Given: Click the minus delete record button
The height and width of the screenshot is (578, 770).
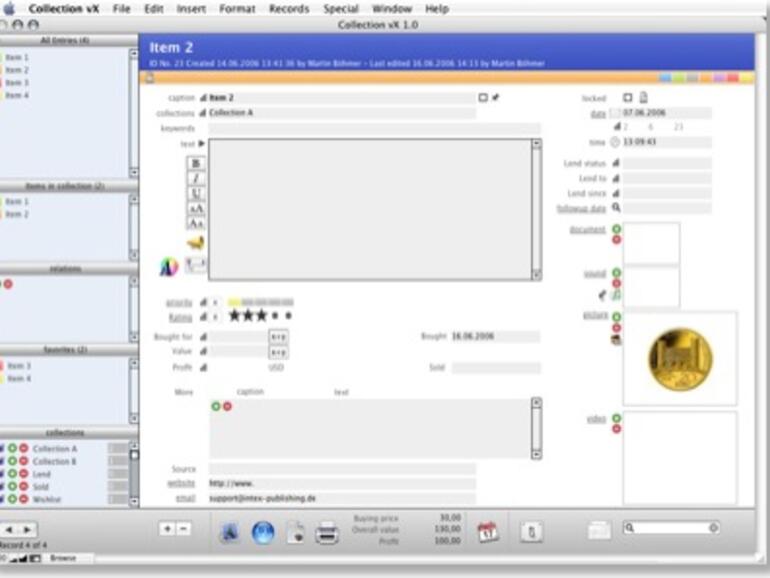Looking at the screenshot, I should (x=183, y=529).
